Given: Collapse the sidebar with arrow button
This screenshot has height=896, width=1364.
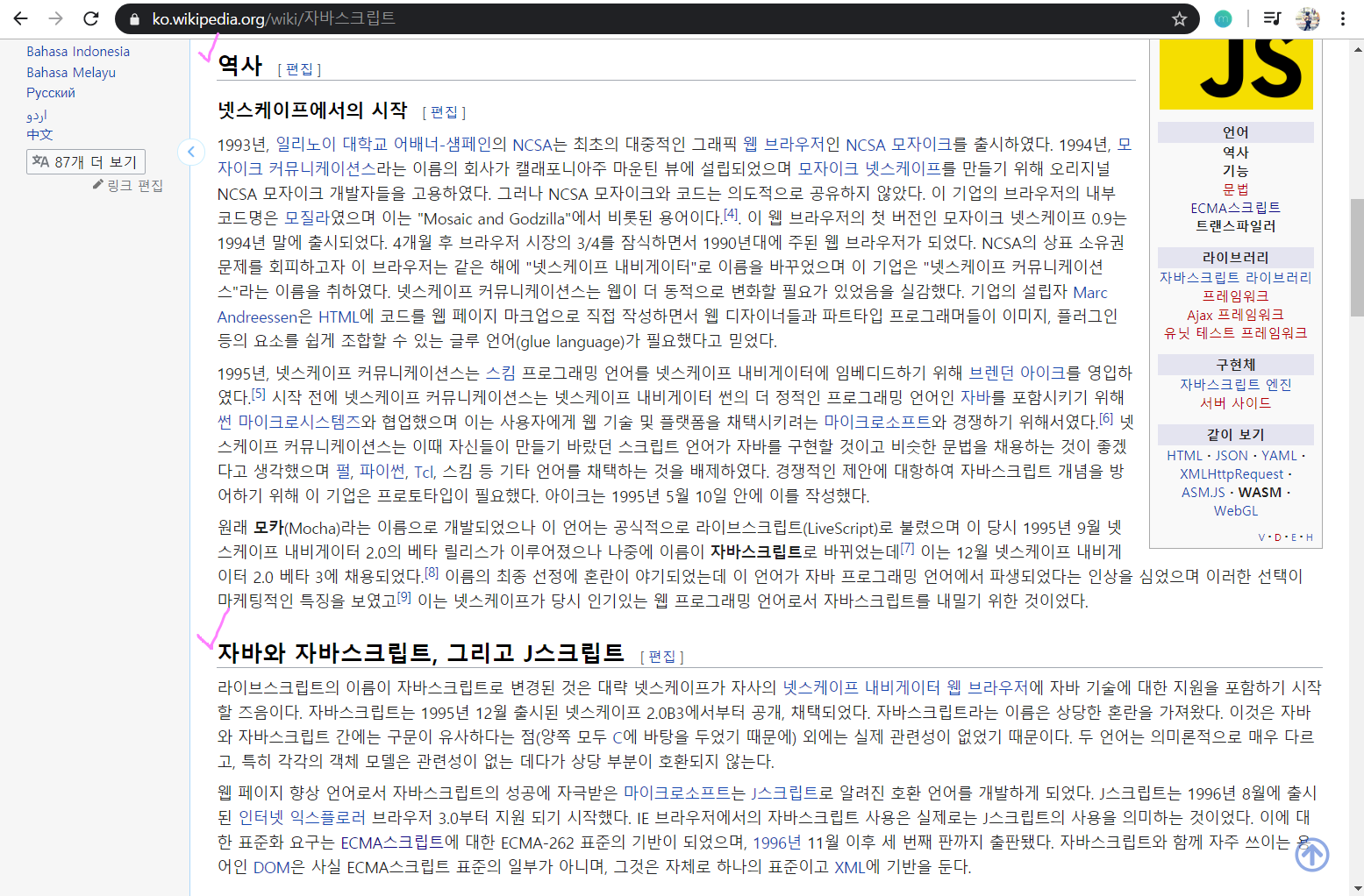Looking at the screenshot, I should click(190, 152).
